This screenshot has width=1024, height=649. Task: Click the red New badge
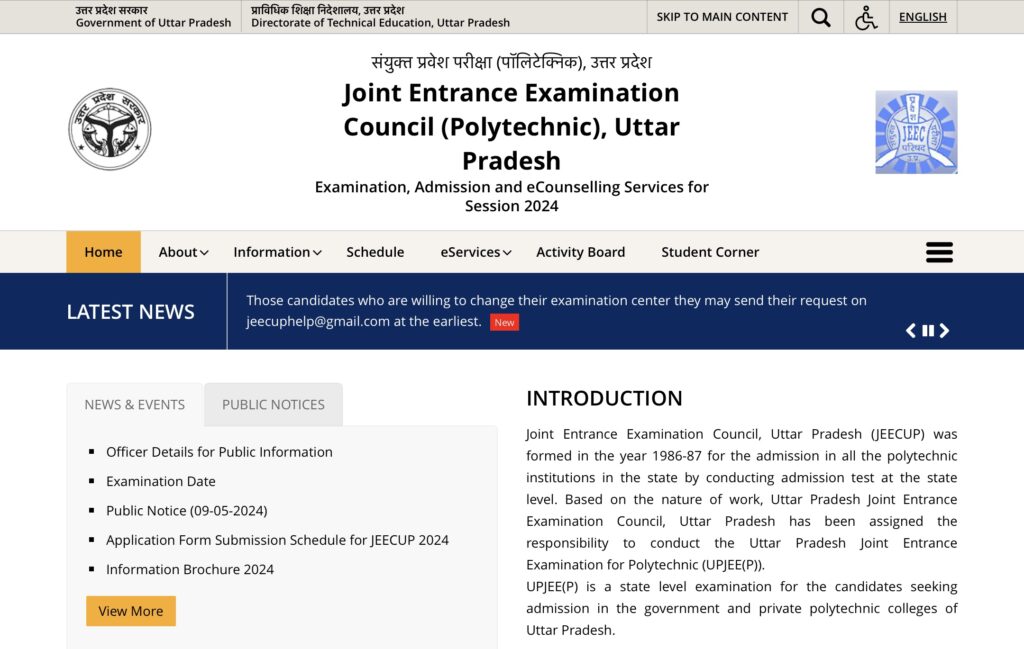[504, 323]
